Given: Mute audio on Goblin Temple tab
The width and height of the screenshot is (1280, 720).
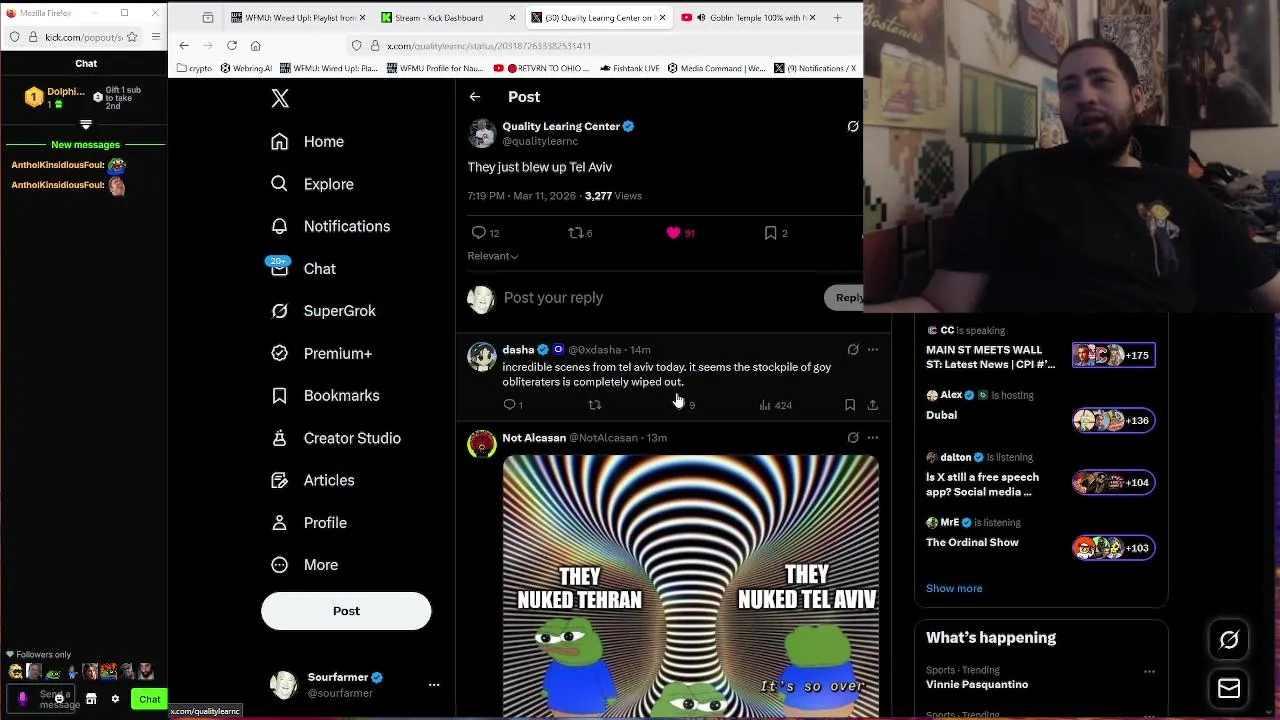Looking at the screenshot, I should click(701, 17).
